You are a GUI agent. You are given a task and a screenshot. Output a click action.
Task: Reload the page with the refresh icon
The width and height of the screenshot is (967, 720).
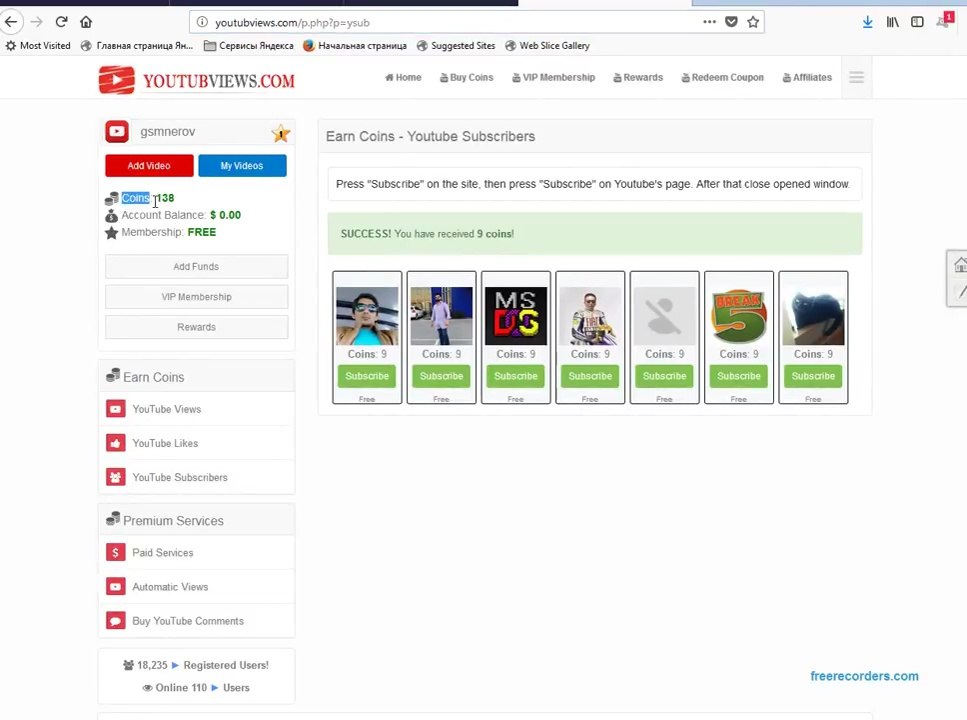(61, 22)
